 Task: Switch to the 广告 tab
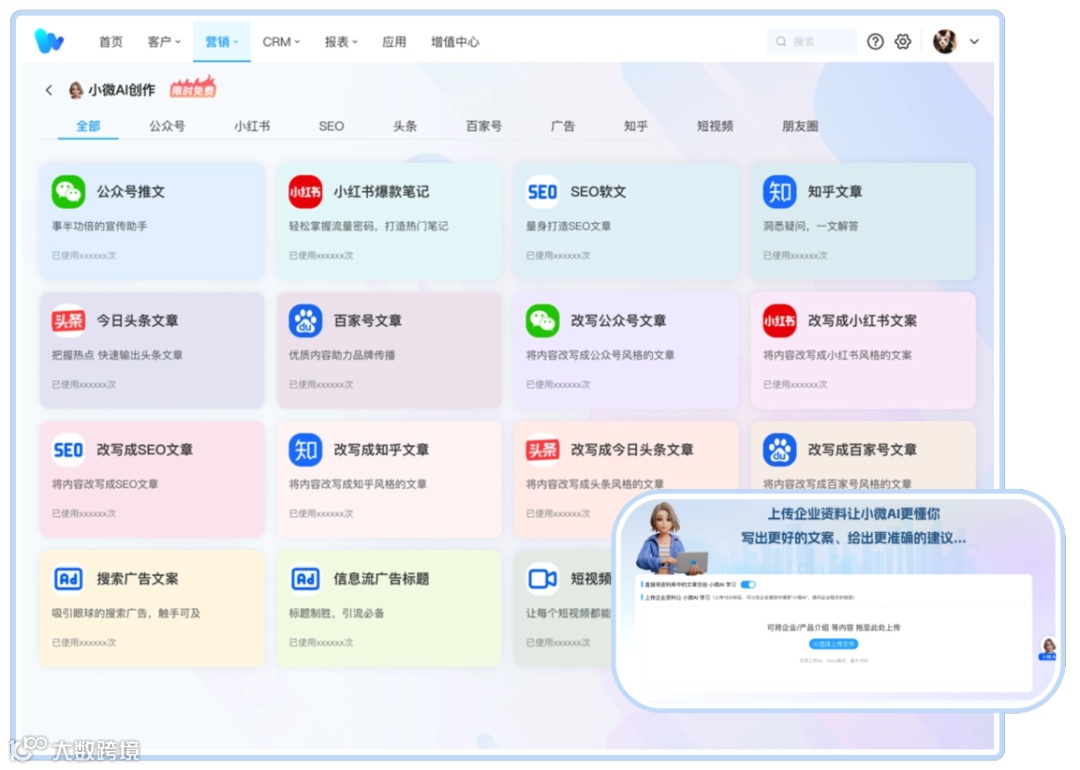click(x=563, y=126)
